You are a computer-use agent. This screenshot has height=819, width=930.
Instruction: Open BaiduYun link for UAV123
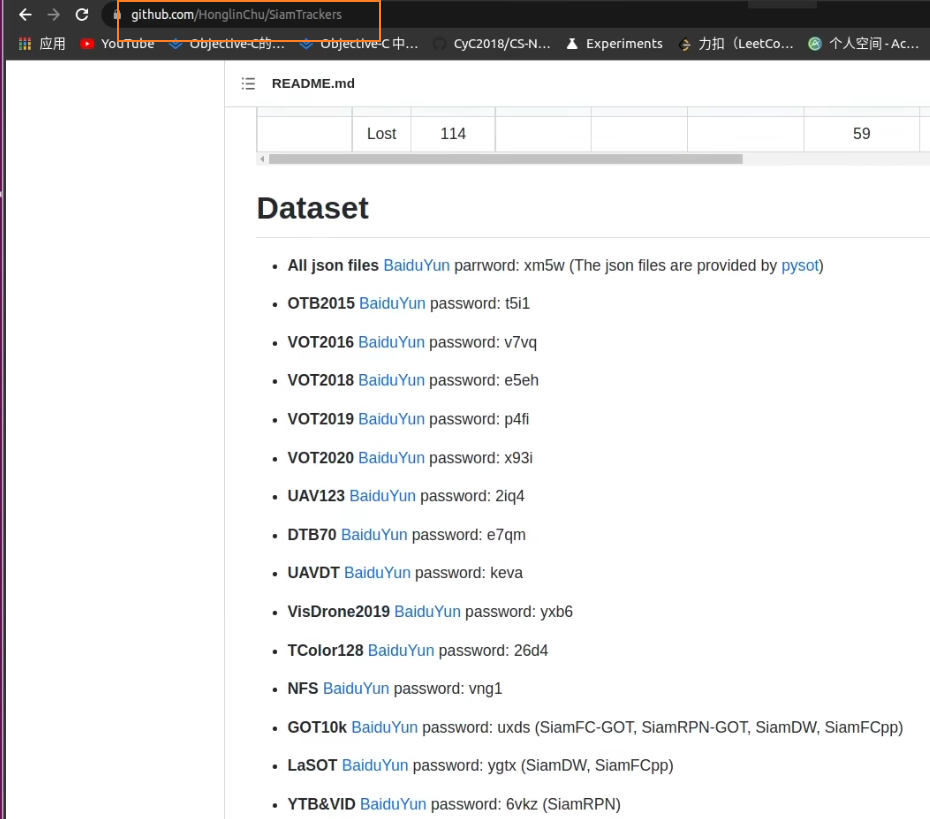(x=383, y=496)
